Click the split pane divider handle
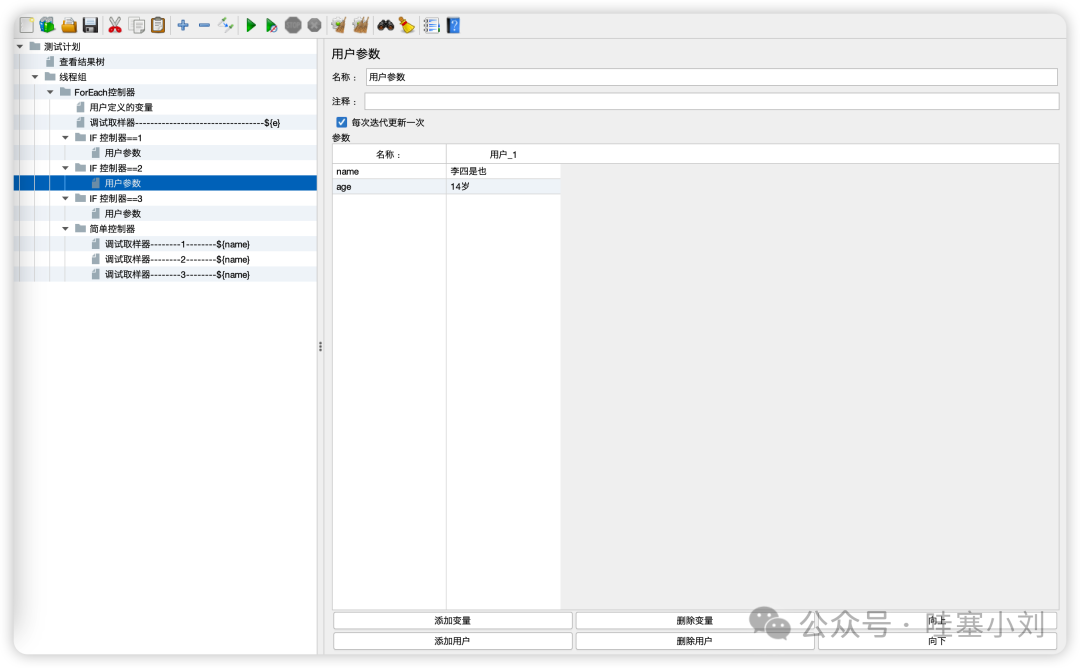 [x=320, y=346]
